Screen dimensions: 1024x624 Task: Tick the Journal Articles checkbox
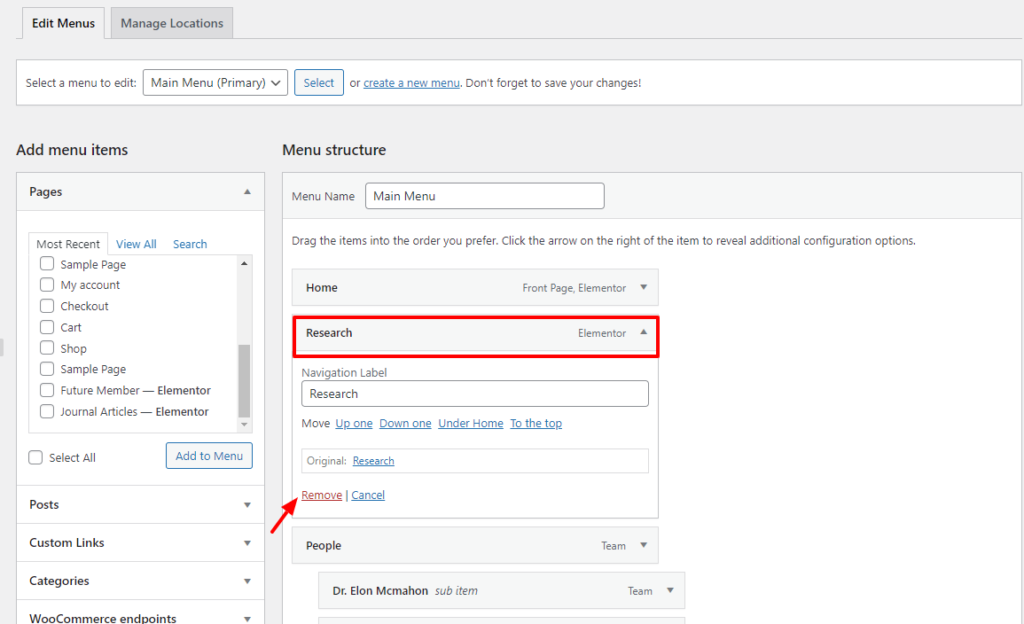click(47, 411)
